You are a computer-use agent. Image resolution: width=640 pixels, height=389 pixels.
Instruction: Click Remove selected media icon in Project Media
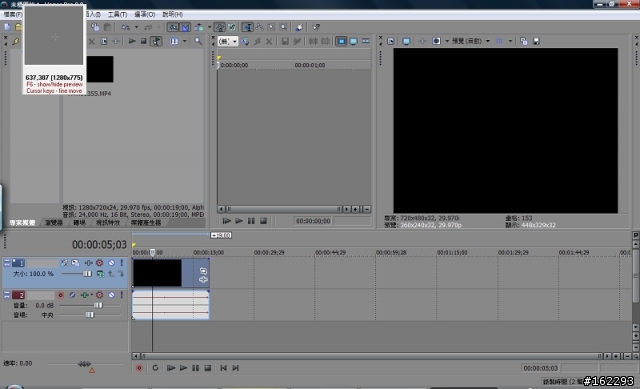pos(92,41)
